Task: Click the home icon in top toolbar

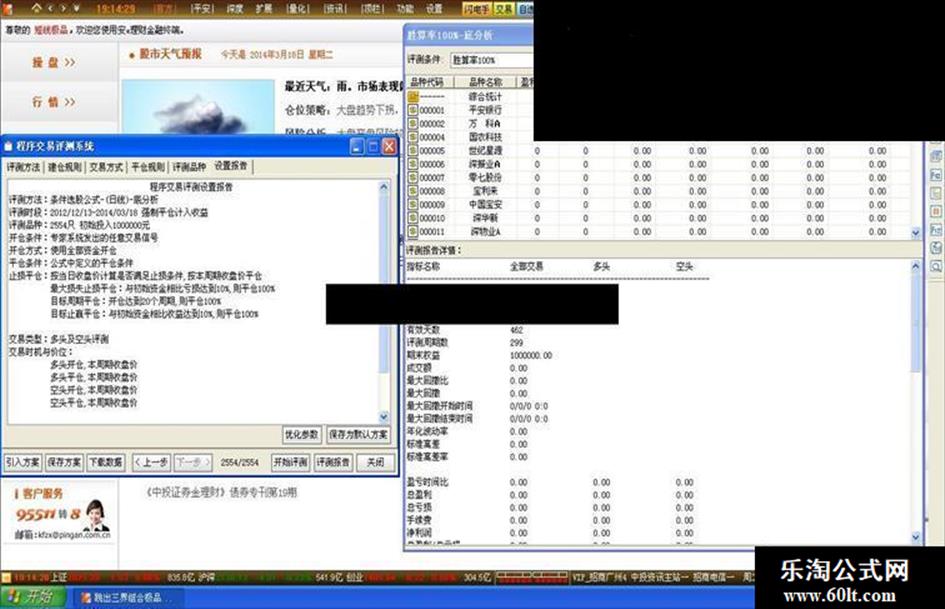Action: click(x=36, y=8)
